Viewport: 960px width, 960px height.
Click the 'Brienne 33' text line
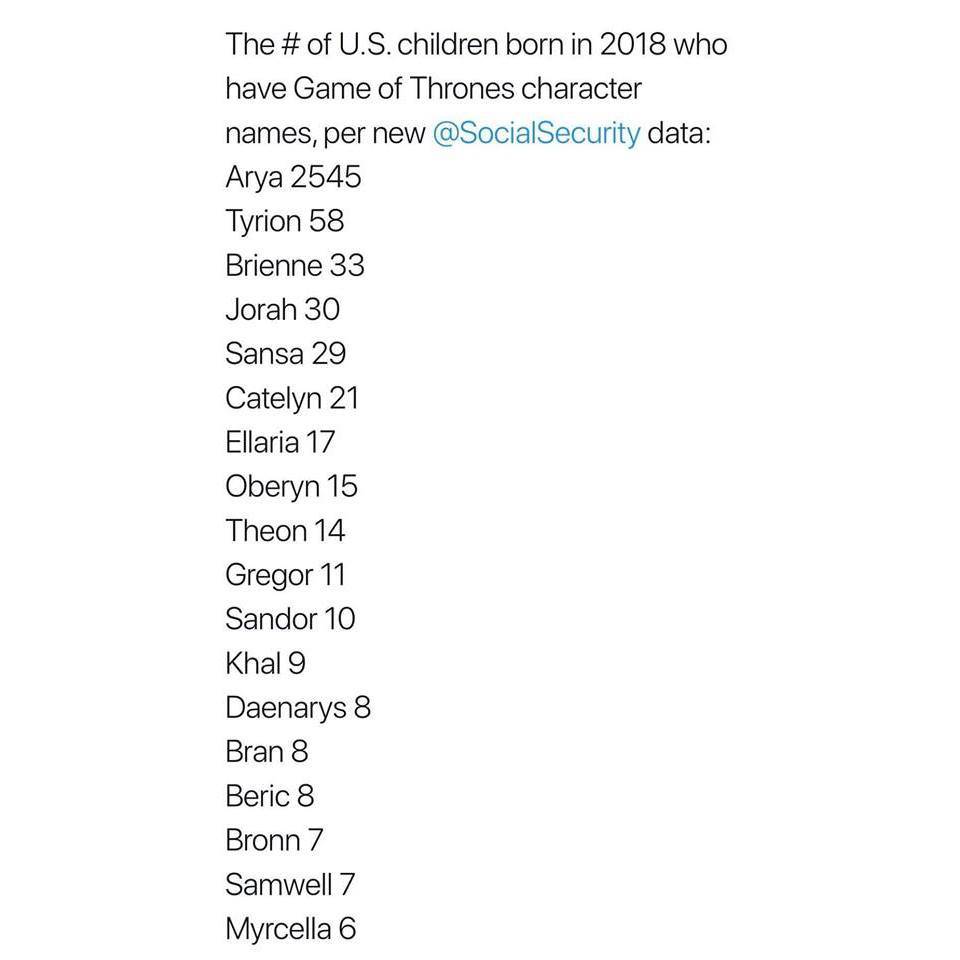tap(295, 265)
